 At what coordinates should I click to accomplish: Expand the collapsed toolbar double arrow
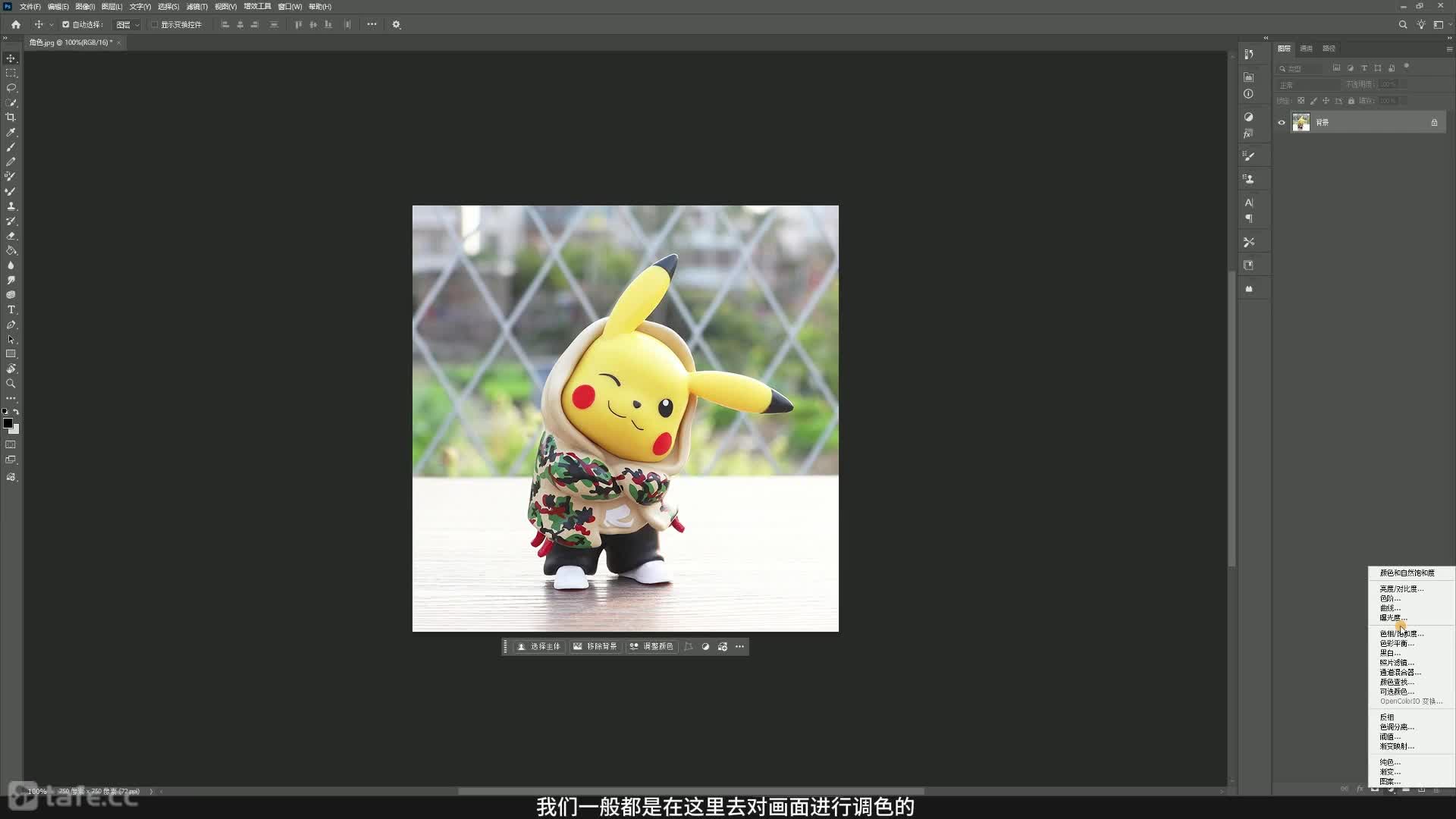(x=6, y=38)
